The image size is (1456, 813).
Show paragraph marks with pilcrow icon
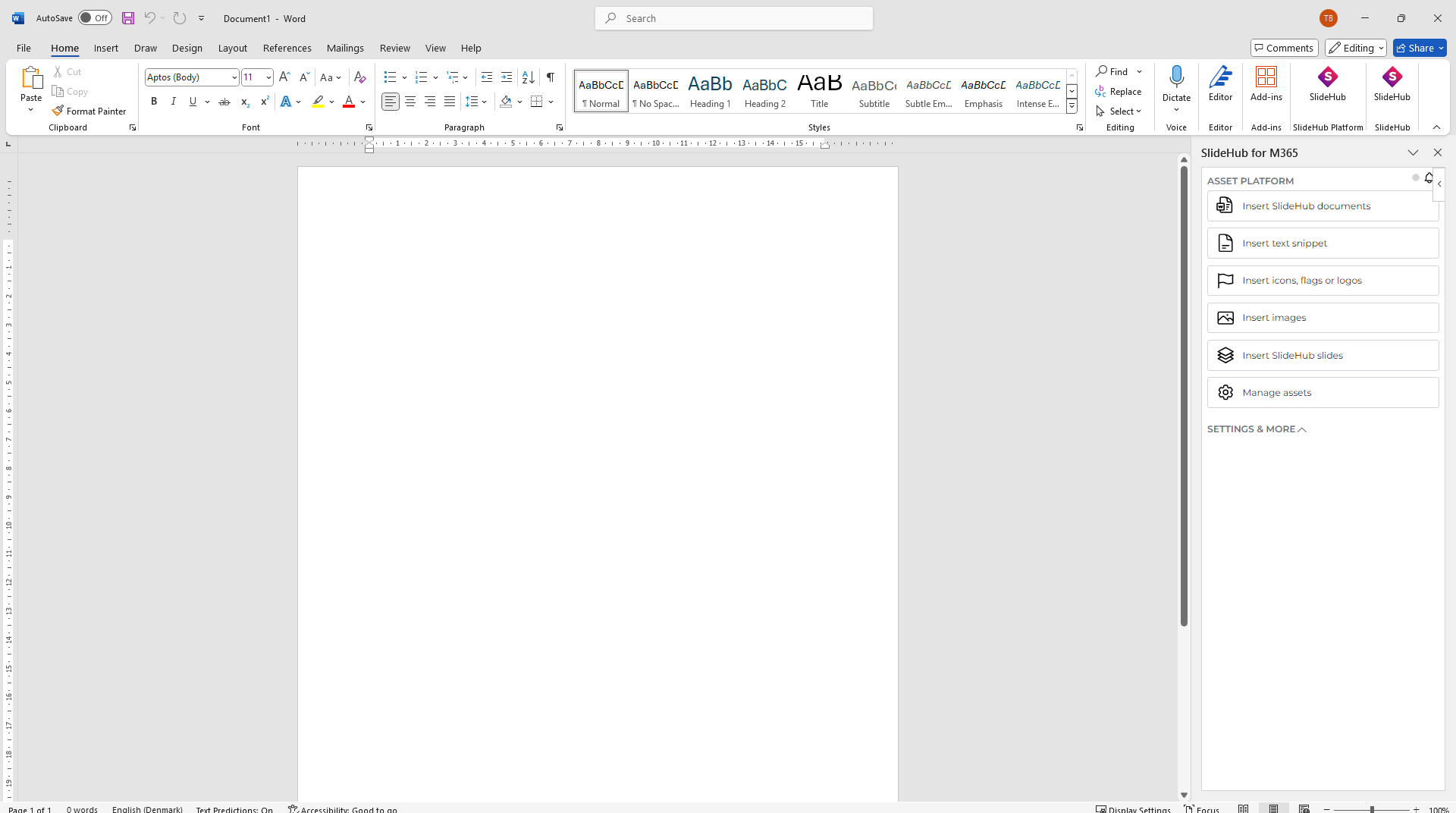pyautogui.click(x=551, y=77)
